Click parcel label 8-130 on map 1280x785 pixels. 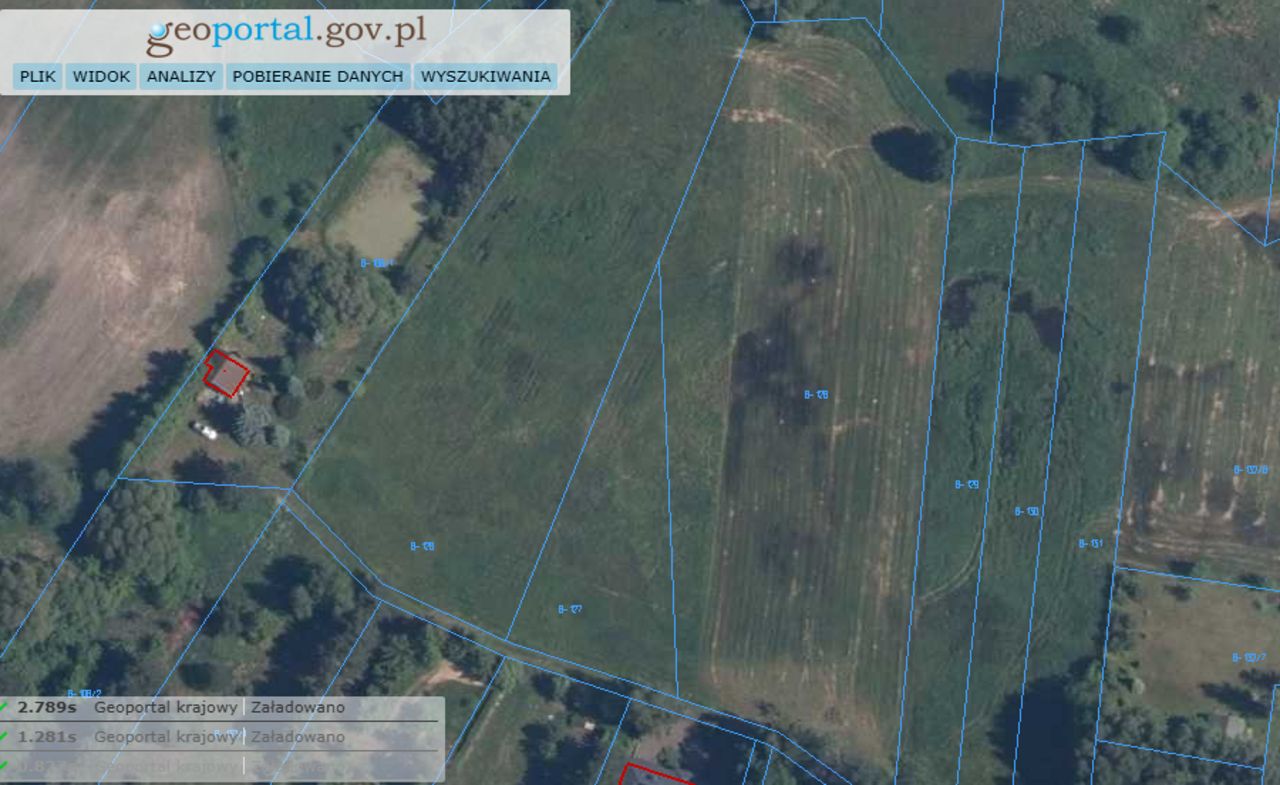(x=1027, y=511)
